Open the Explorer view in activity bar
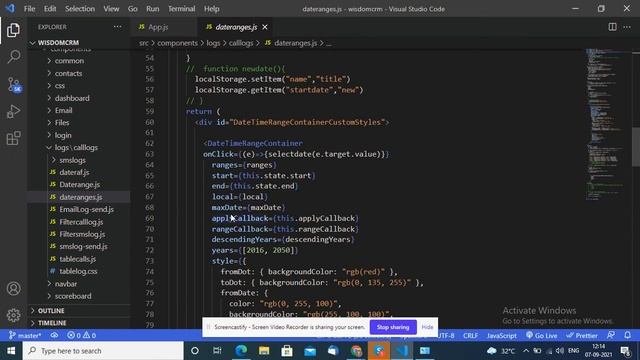Screen dimensions: 640x360 (x=13, y=31)
